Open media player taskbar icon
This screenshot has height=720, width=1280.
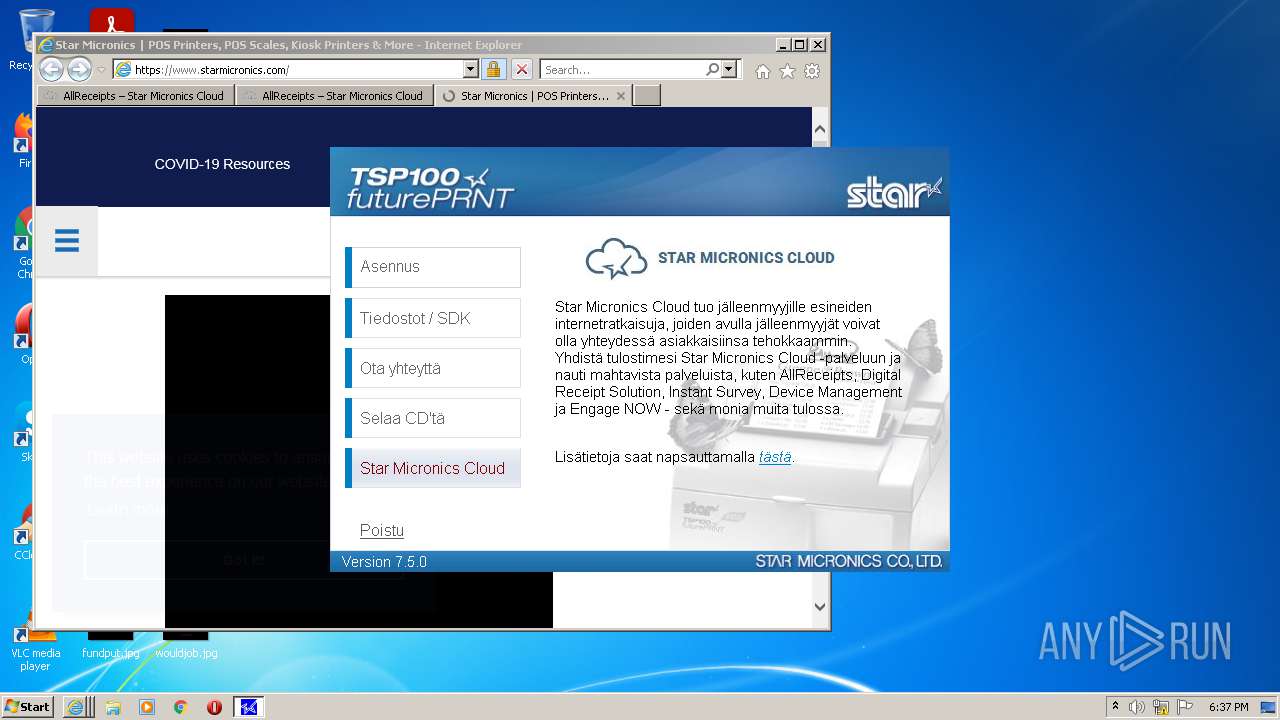[x=147, y=707]
